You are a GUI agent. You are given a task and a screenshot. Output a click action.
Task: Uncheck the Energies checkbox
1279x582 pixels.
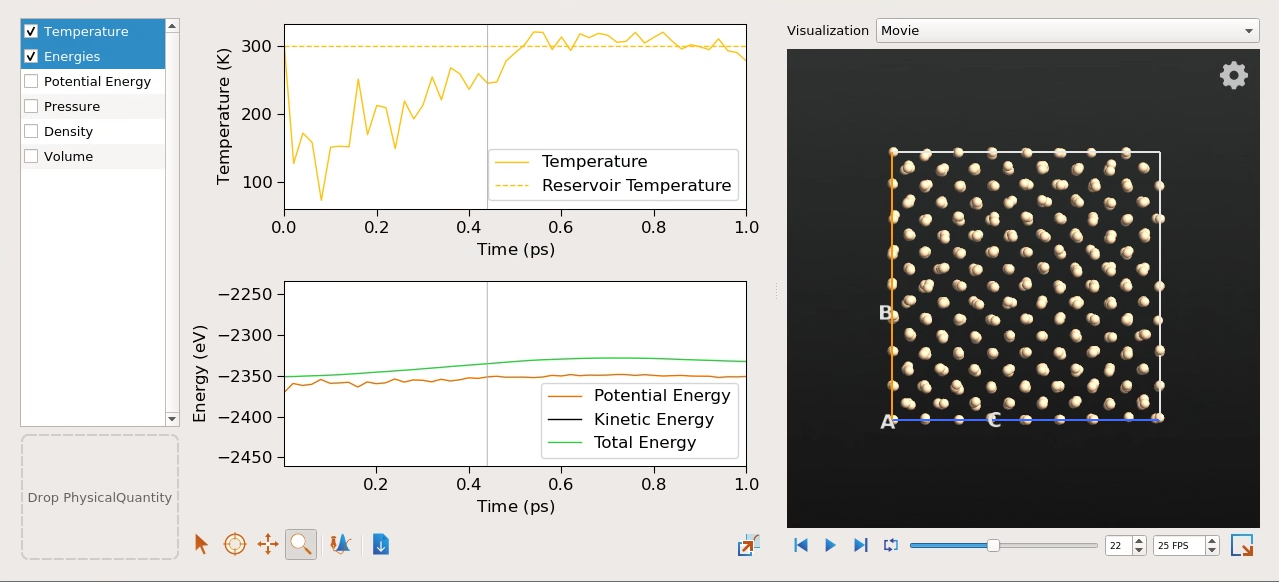[31, 56]
